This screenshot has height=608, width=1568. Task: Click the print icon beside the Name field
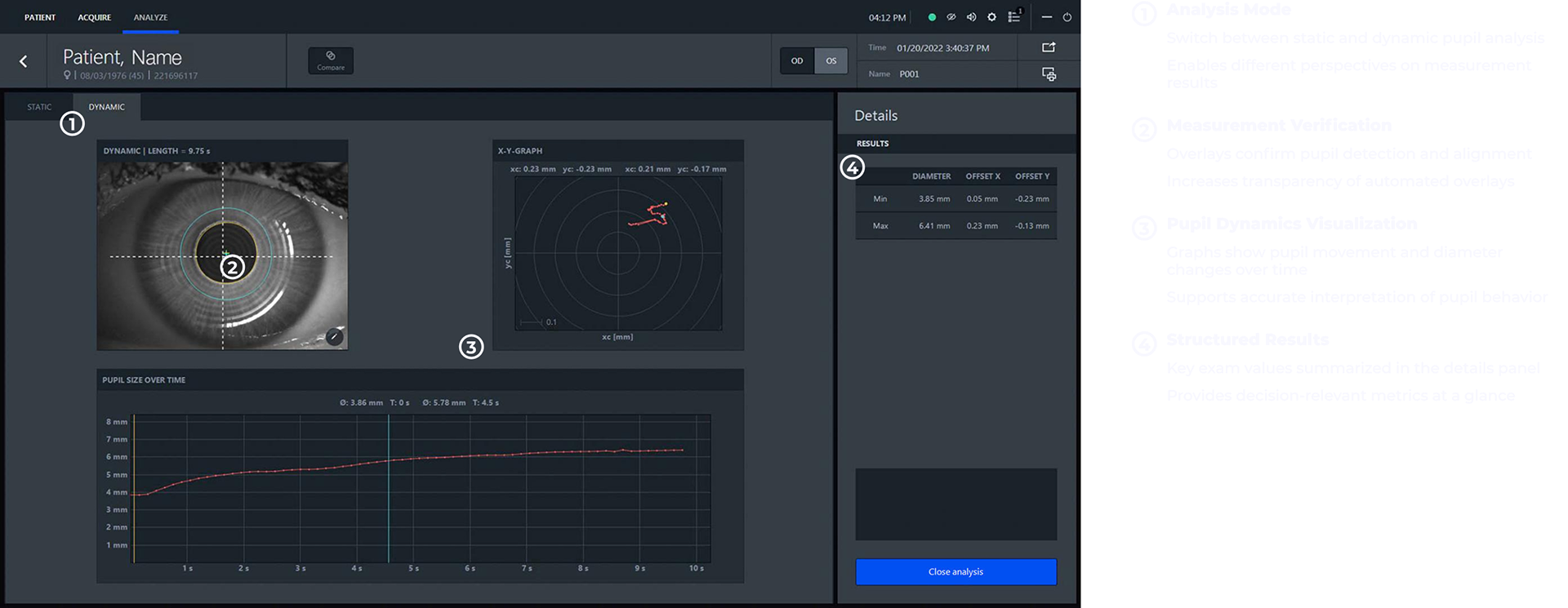(x=1049, y=74)
